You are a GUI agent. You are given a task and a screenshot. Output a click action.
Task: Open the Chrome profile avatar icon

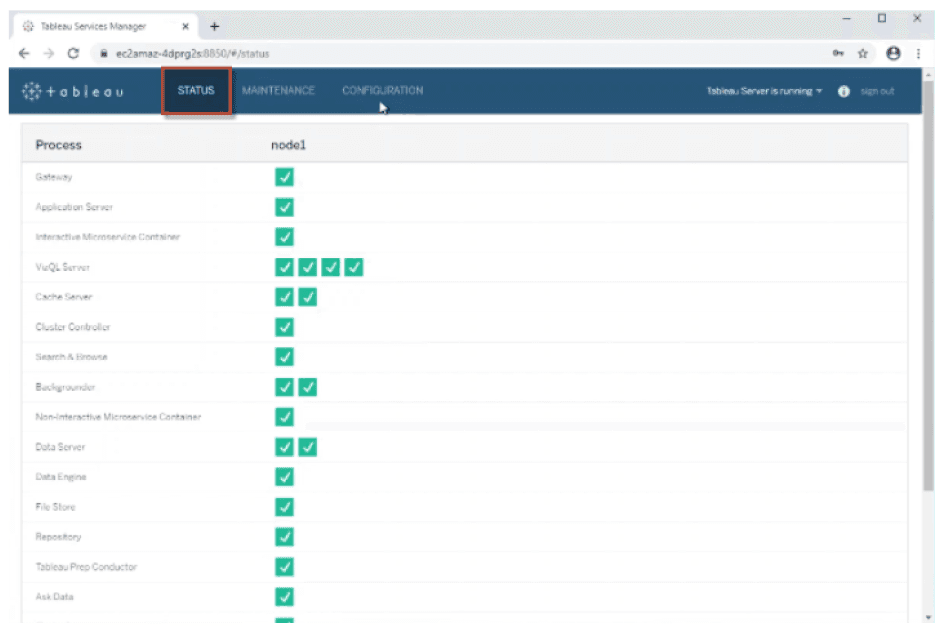coord(893,53)
